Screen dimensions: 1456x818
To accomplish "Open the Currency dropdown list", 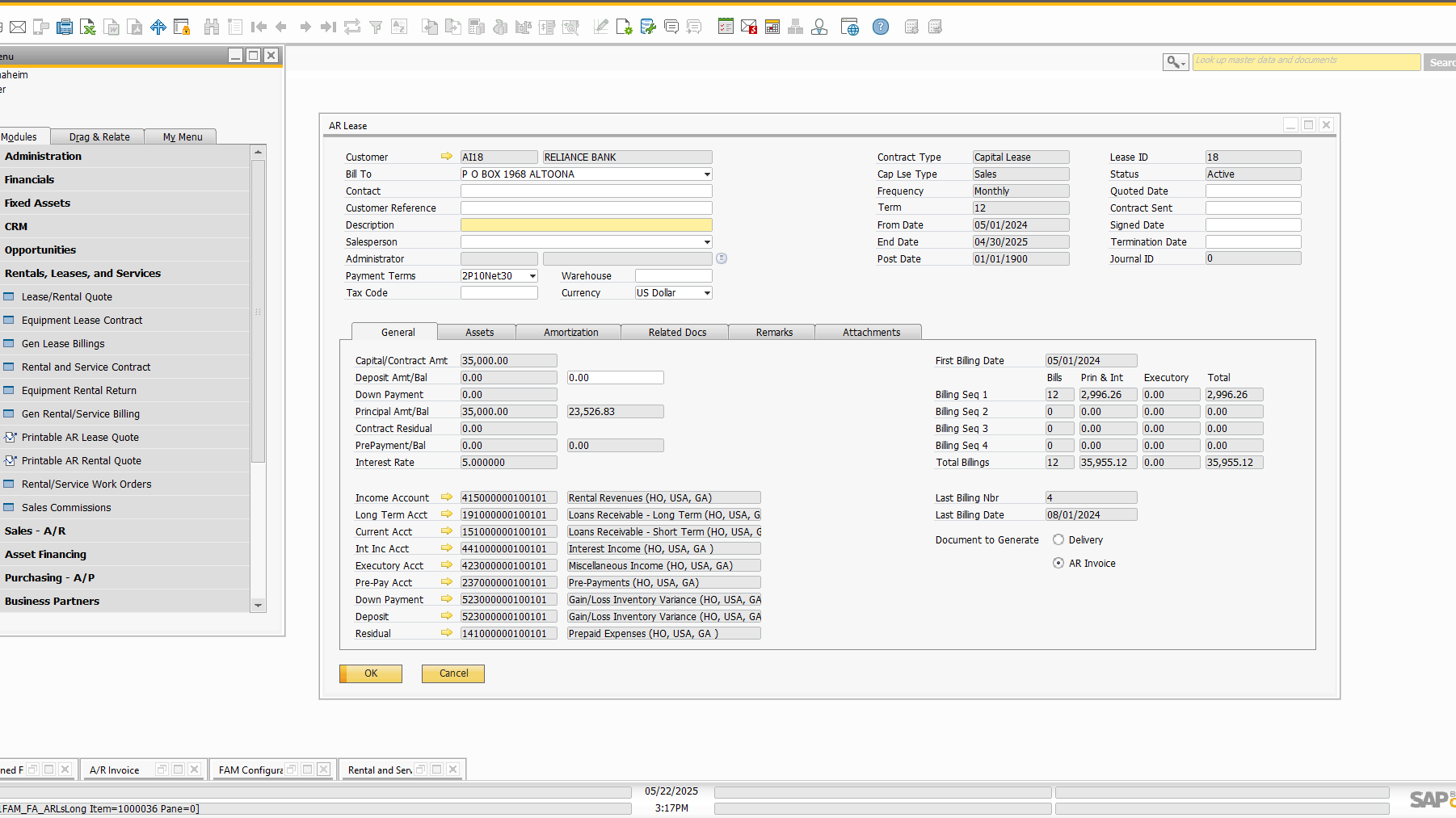I will point(707,293).
